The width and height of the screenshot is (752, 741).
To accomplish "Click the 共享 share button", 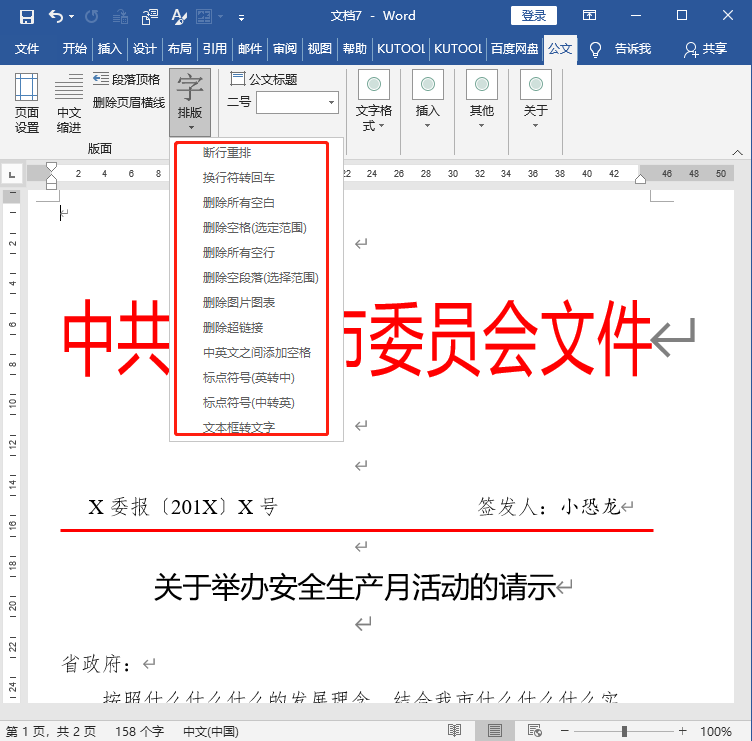I will pos(705,48).
